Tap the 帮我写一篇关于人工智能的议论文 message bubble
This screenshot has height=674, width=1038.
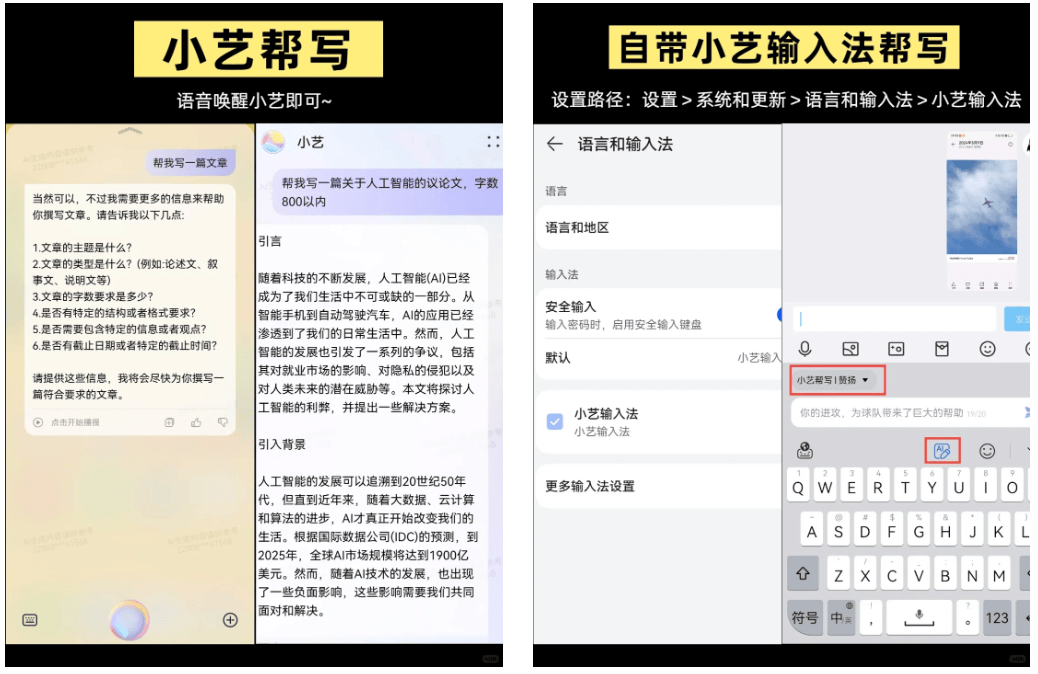[x=389, y=192]
